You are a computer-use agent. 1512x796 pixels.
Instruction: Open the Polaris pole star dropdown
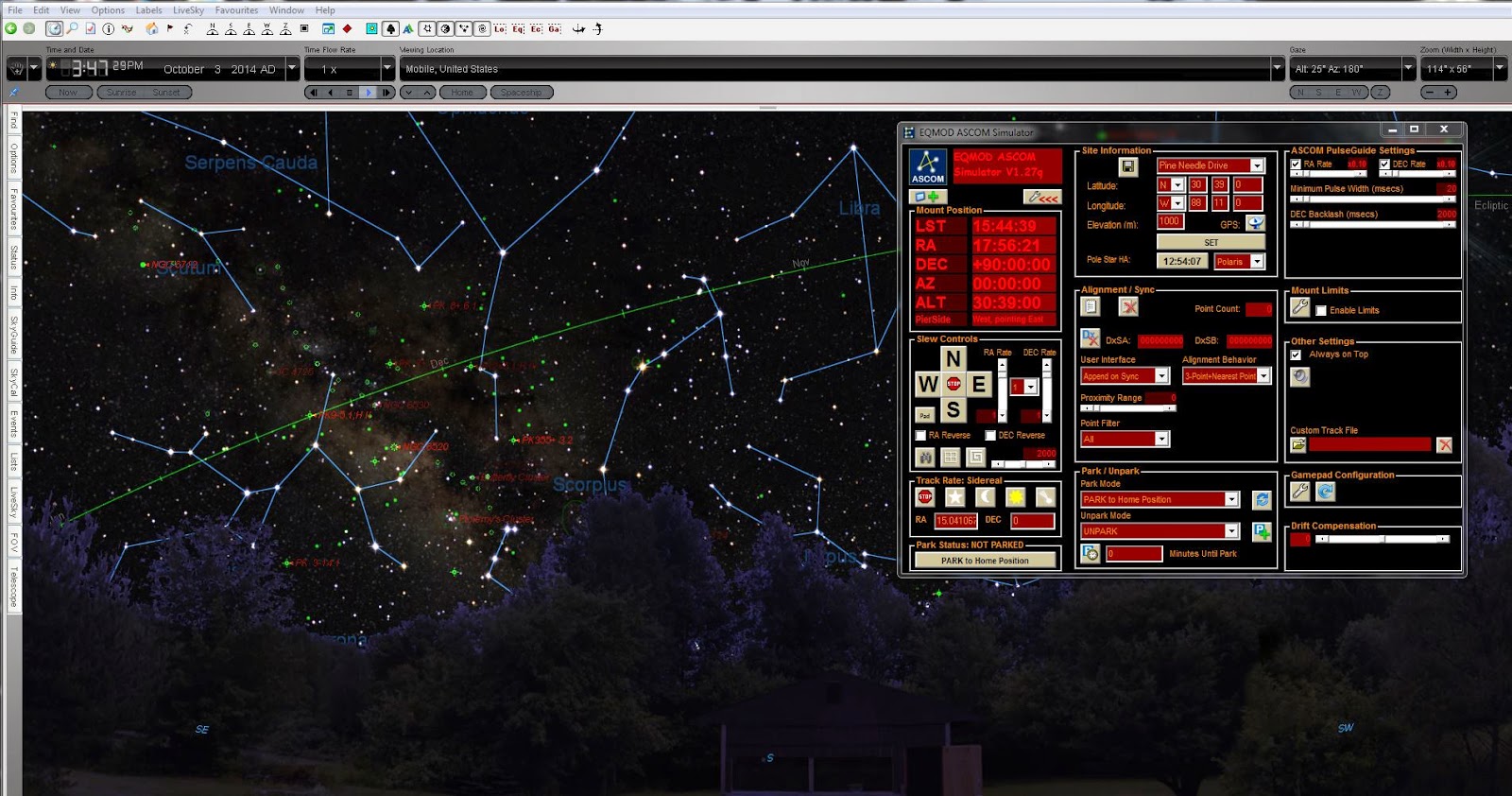coord(1257,262)
